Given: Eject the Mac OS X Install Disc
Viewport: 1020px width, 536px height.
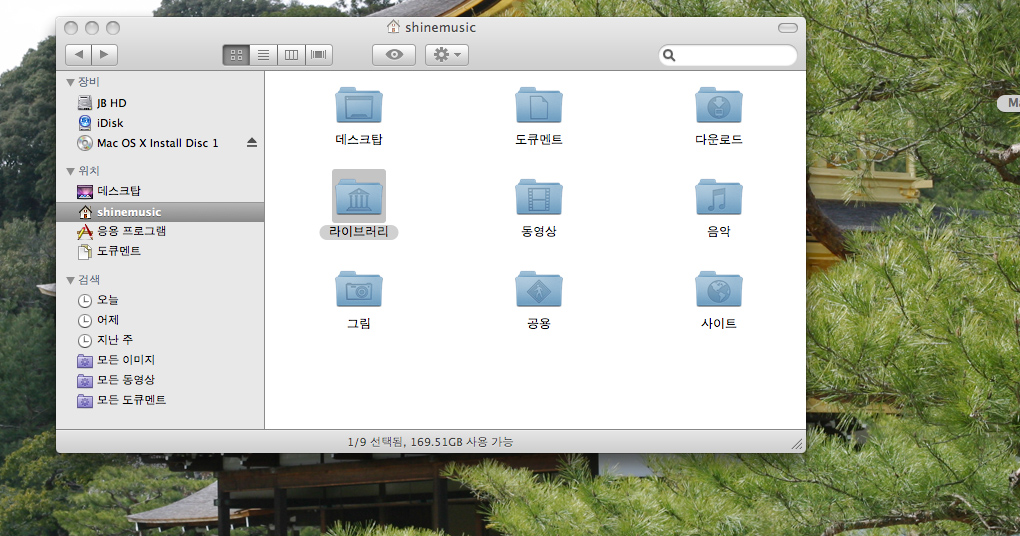Looking at the screenshot, I should click(x=252, y=143).
